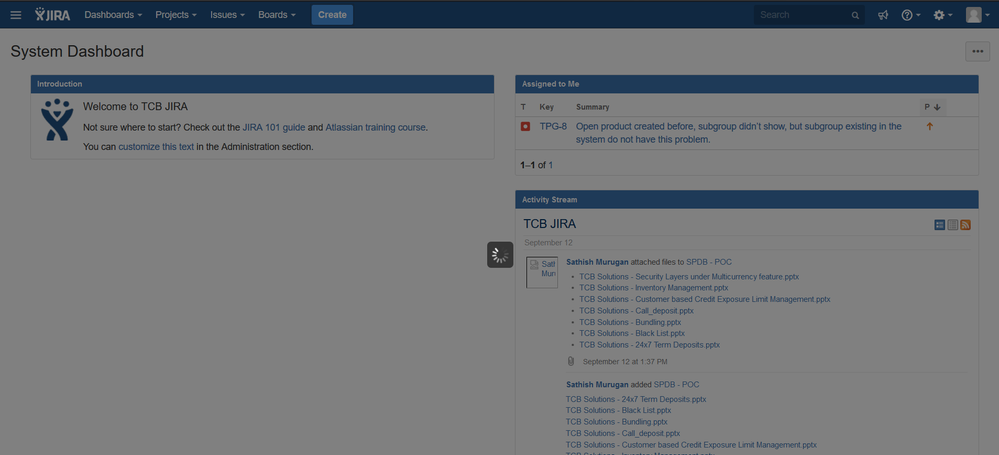
Task: Open the JIRA 101 guide link
Action: click(274, 127)
